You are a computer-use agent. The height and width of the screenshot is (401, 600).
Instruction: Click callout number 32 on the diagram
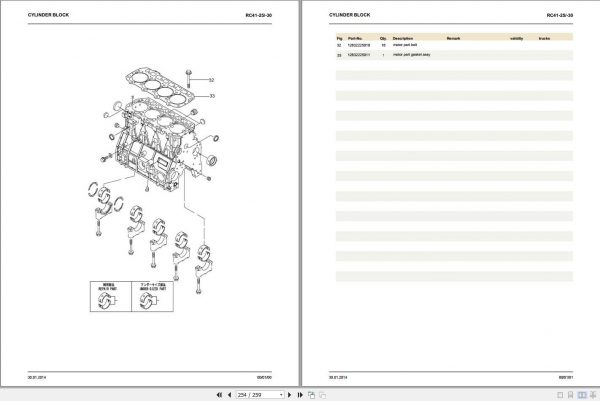(211, 80)
